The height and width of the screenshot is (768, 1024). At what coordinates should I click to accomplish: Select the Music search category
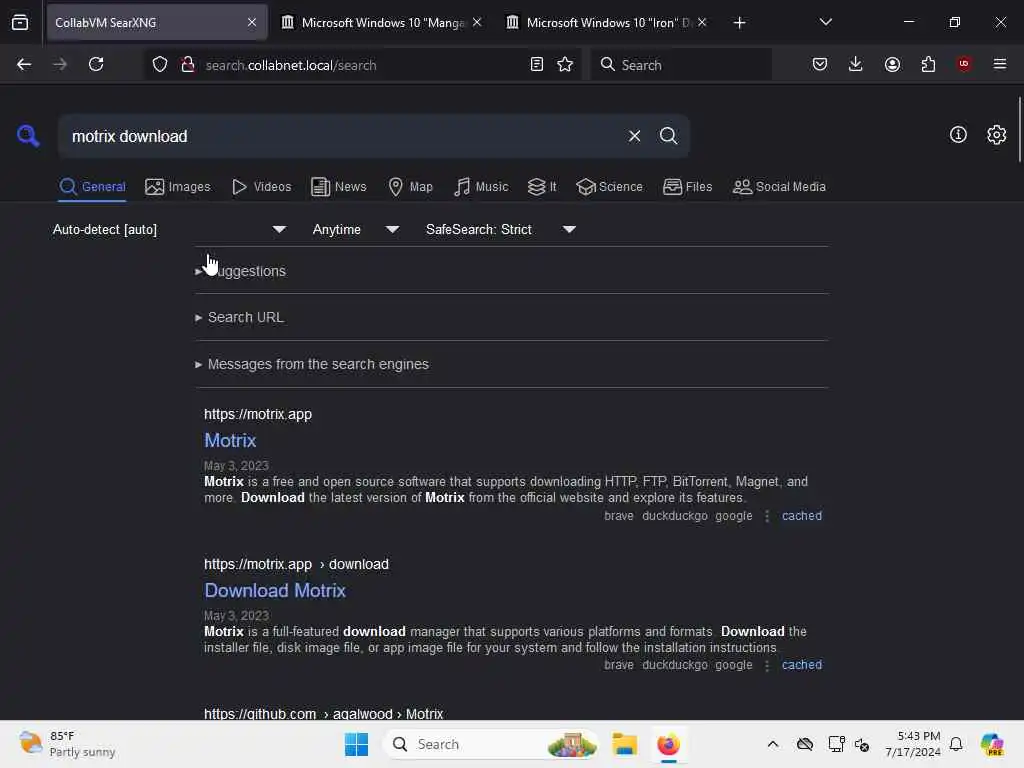click(x=481, y=187)
